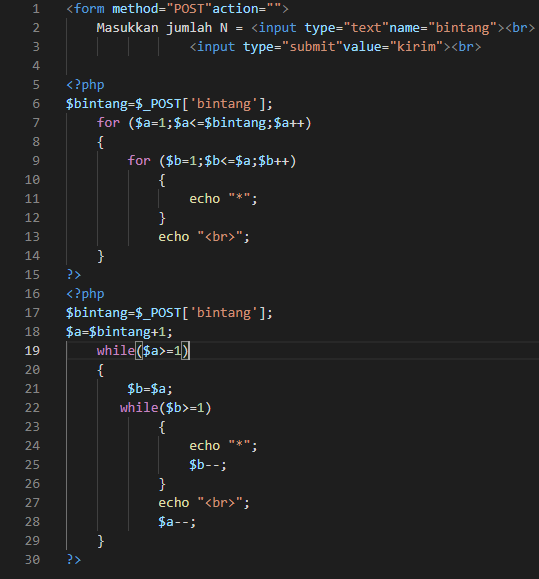Click line number 22 in the gutter
Image resolution: width=539 pixels, height=579 pixels.
(32, 408)
